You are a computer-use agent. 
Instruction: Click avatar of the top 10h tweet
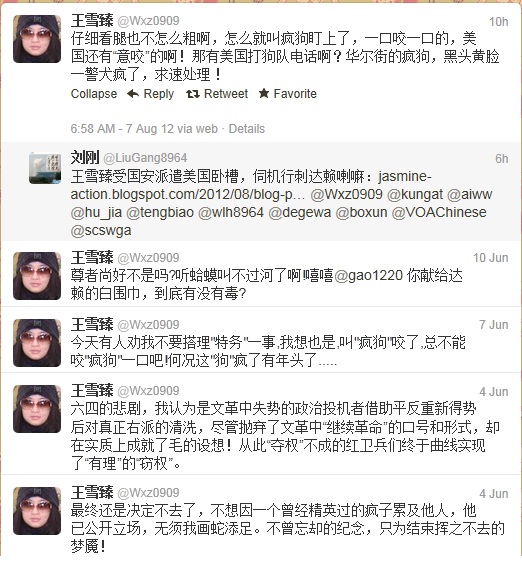click(x=37, y=39)
